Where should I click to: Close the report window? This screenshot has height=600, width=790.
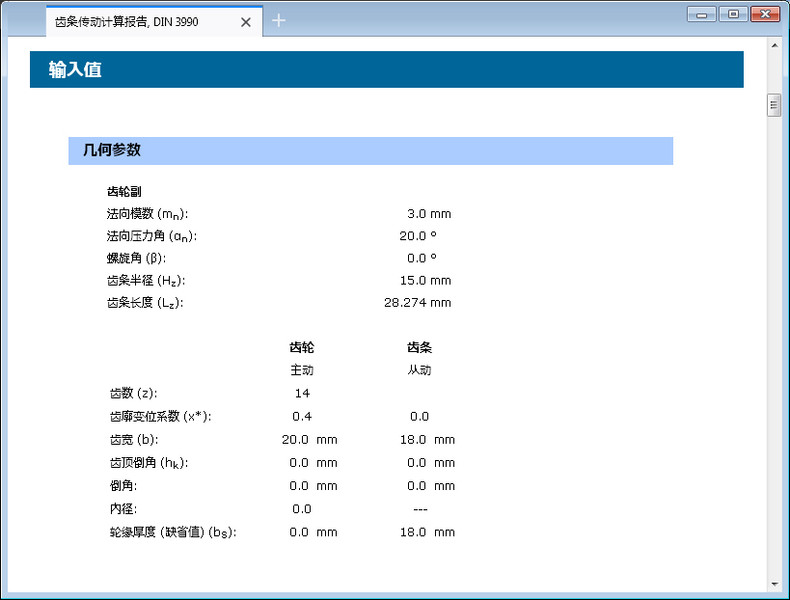(765, 14)
